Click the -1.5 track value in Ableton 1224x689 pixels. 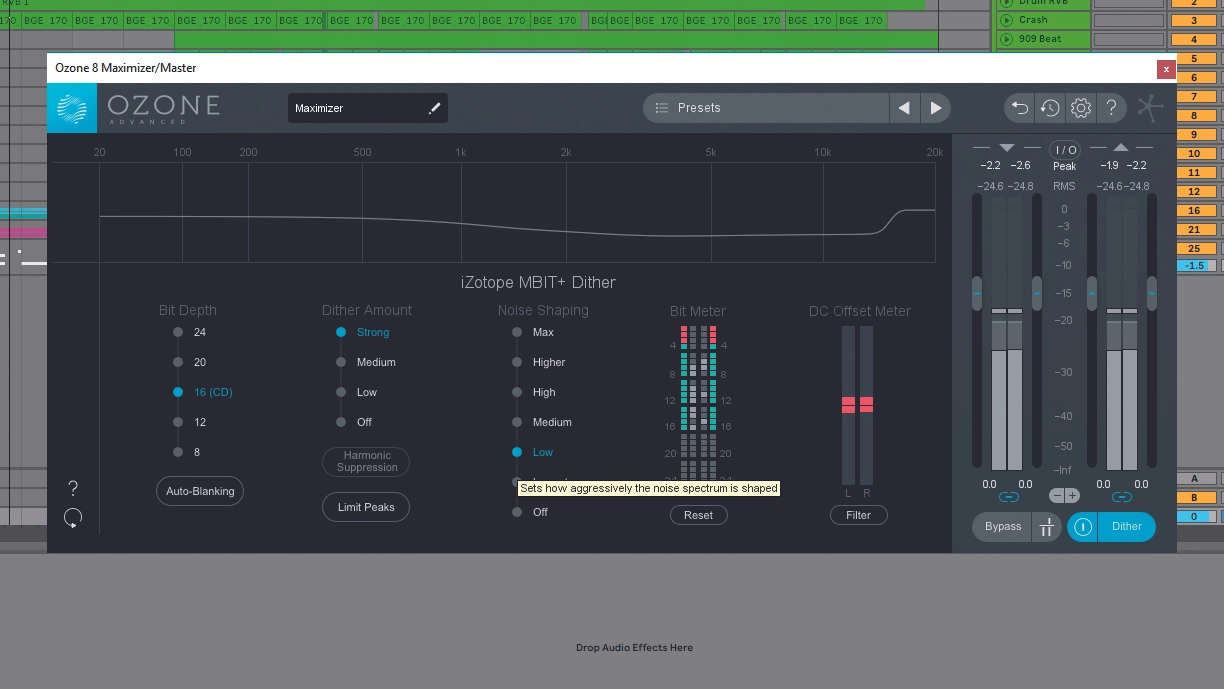click(x=1194, y=266)
